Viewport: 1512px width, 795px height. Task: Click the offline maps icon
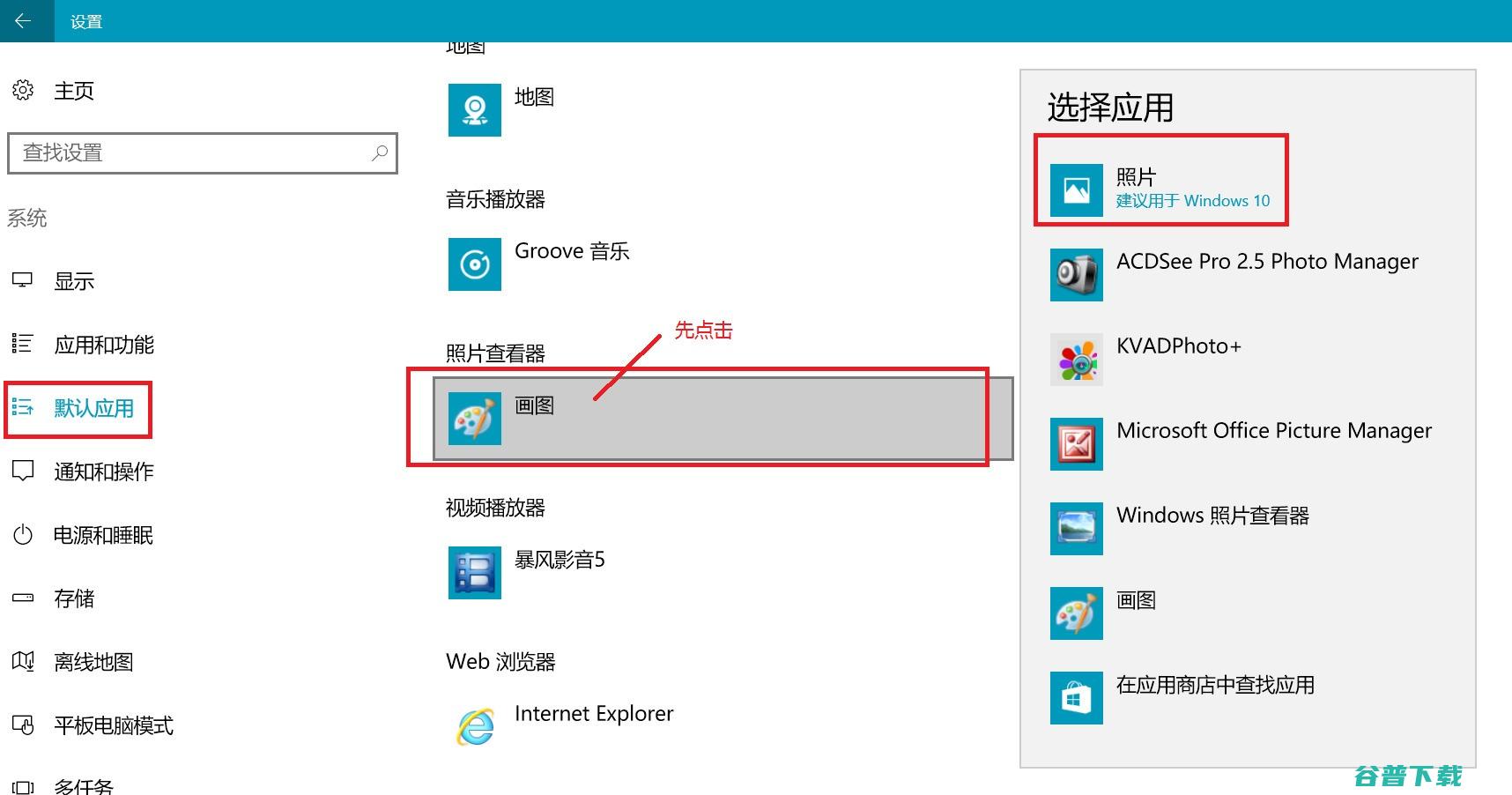click(x=23, y=661)
